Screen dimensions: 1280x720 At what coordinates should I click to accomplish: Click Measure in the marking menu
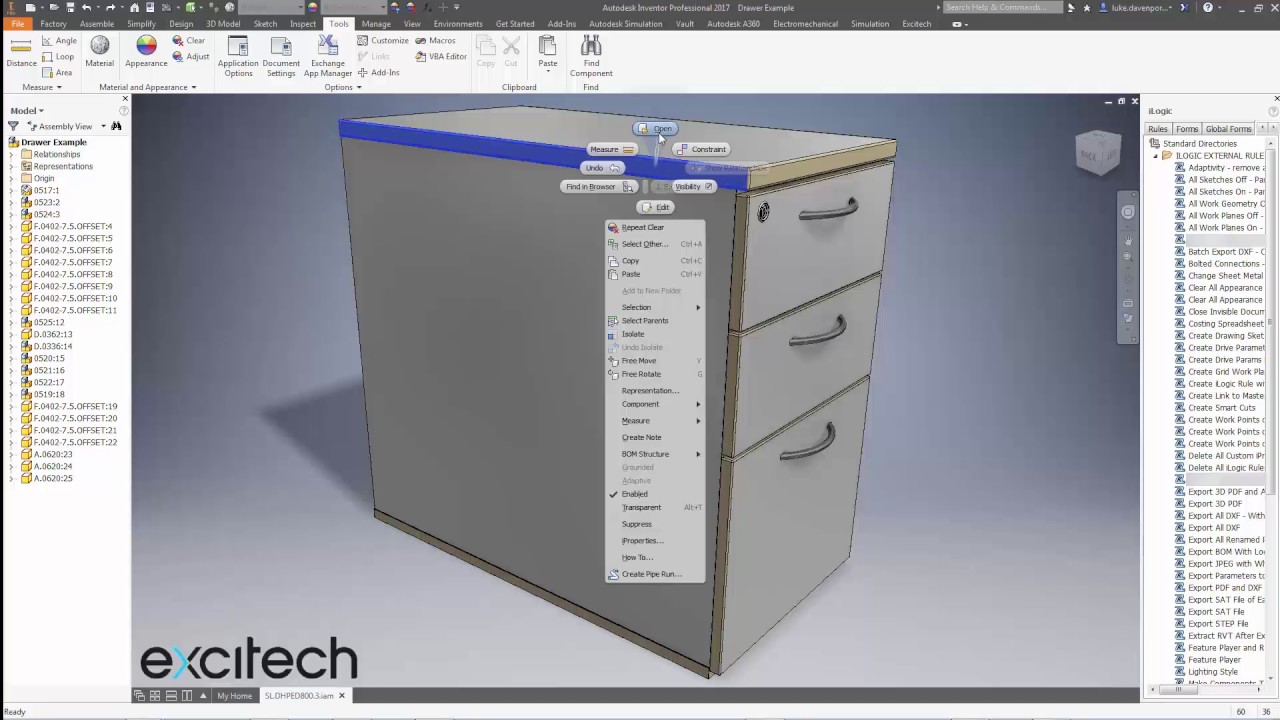click(x=612, y=149)
